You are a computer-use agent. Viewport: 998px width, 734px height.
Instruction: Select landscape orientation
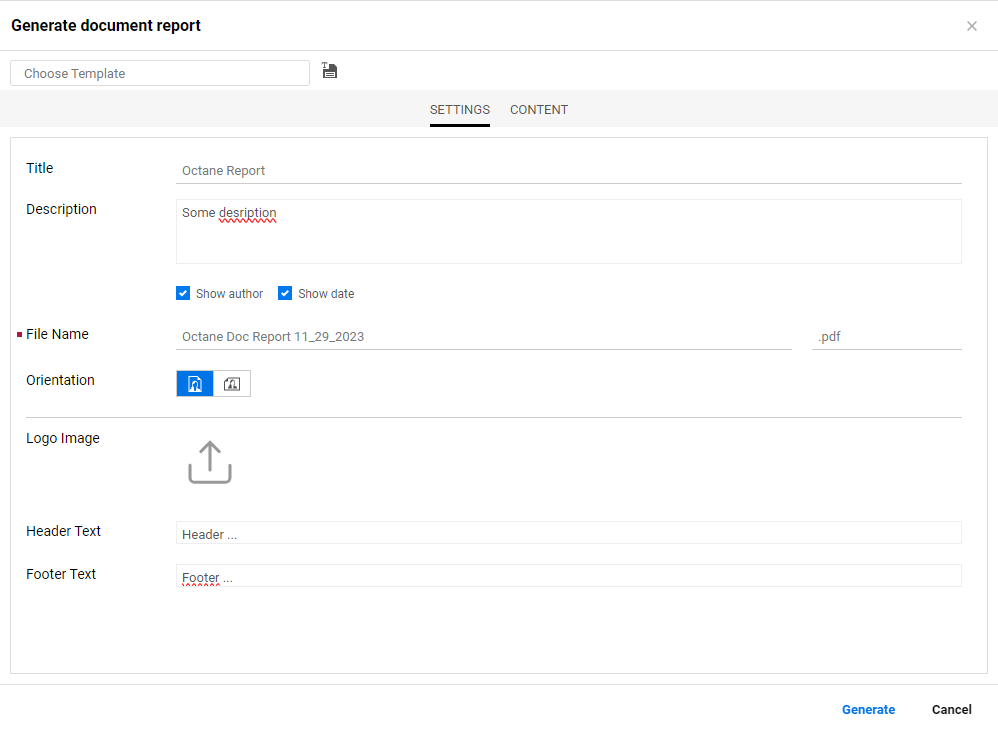point(232,384)
